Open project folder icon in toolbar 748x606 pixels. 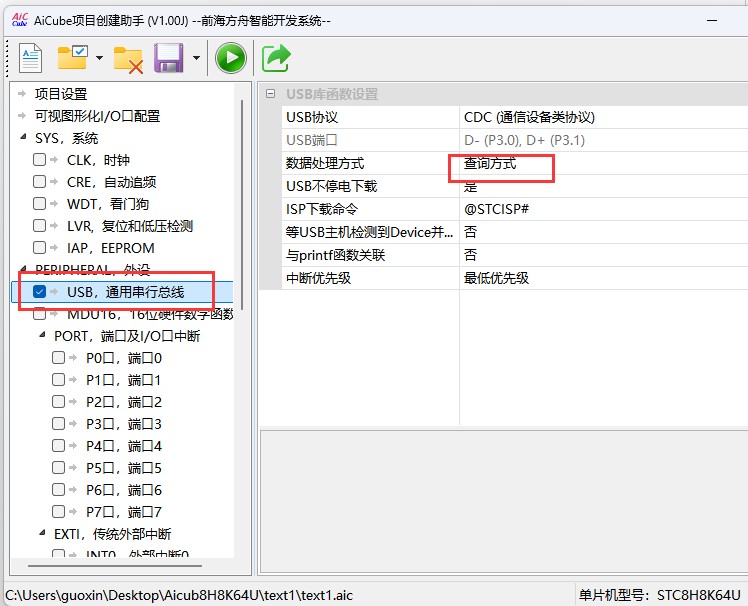tap(73, 58)
